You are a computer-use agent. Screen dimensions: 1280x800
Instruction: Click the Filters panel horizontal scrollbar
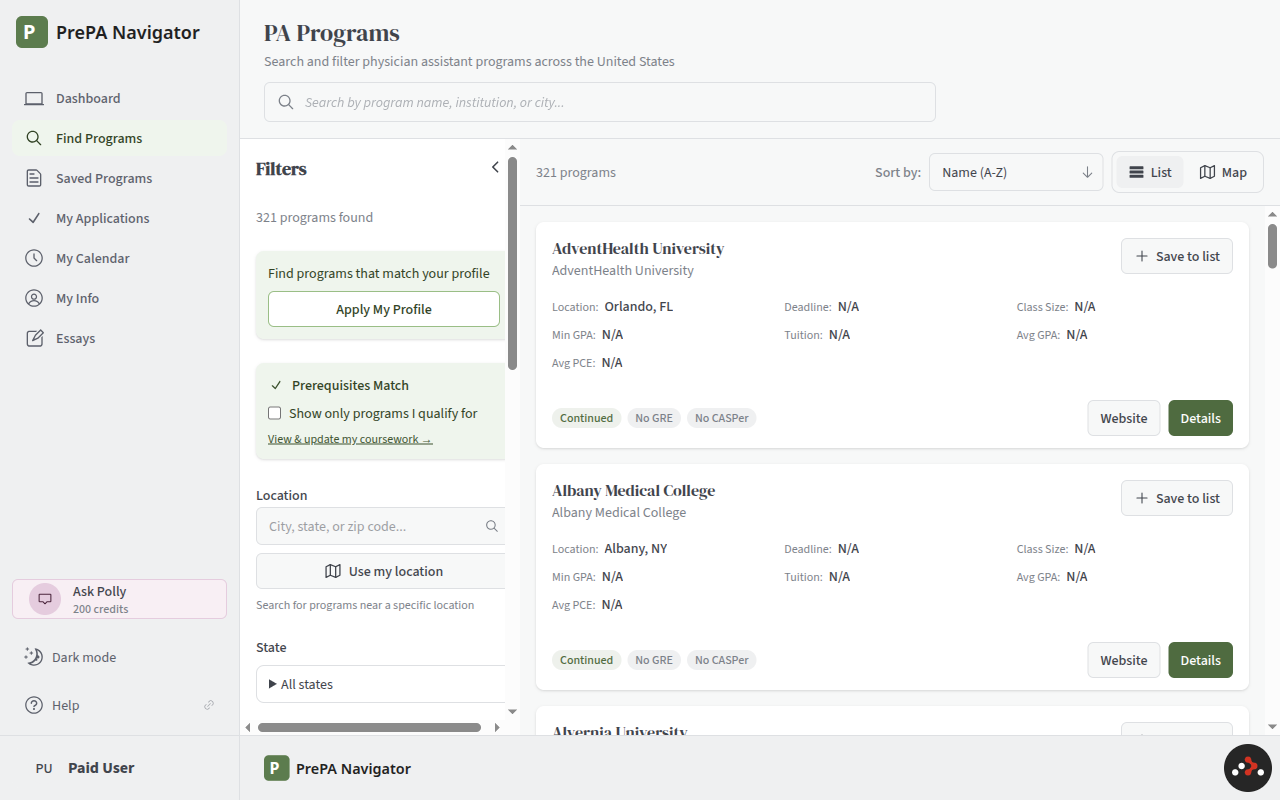[369, 727]
